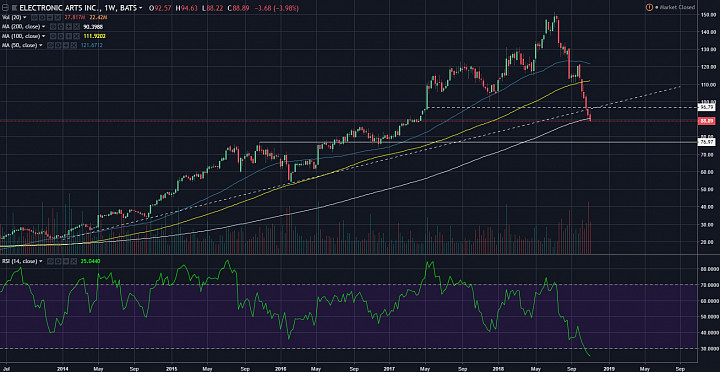Open settings for RSI (14, close)
720x372 pixels.
(58, 261)
